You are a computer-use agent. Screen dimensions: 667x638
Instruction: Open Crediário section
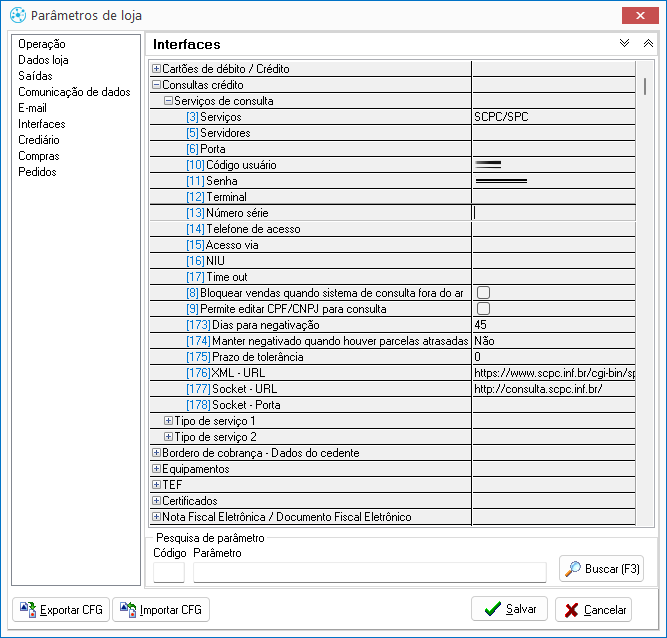[39, 140]
